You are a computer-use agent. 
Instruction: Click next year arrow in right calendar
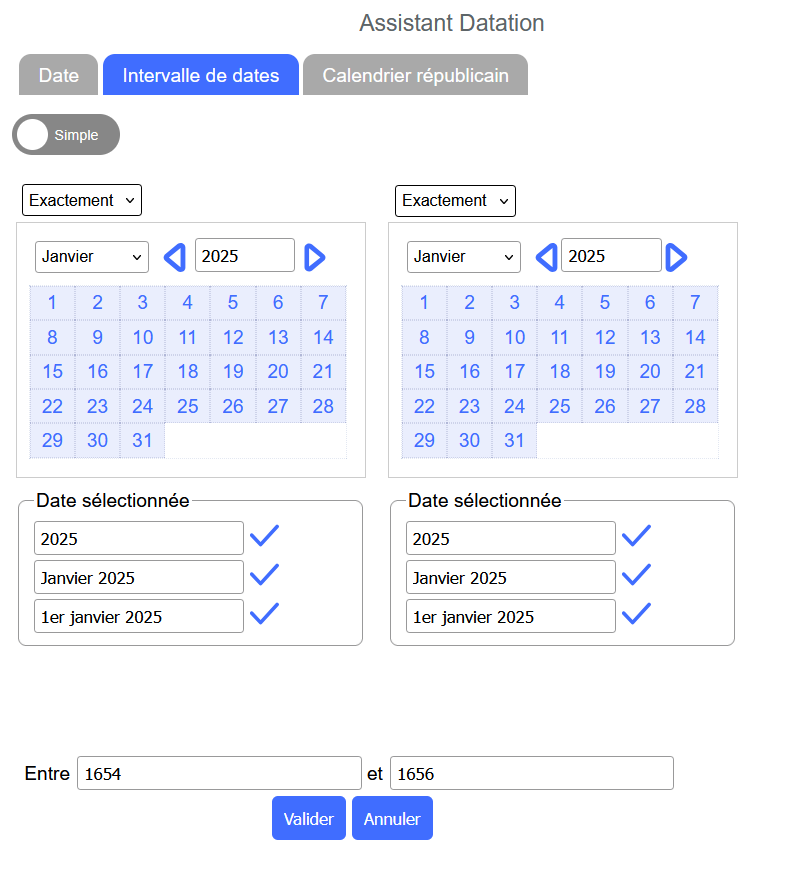pyautogui.click(x=677, y=257)
